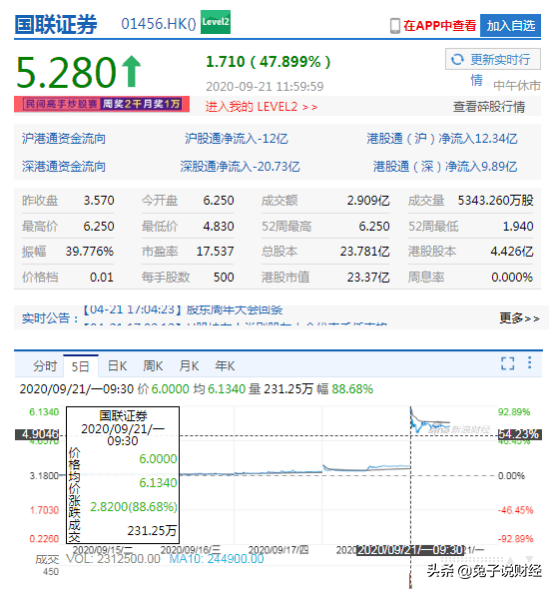Click 更多>> next to announcements
Image resolution: width=554 pixels, height=590 pixels.
[x=519, y=318]
